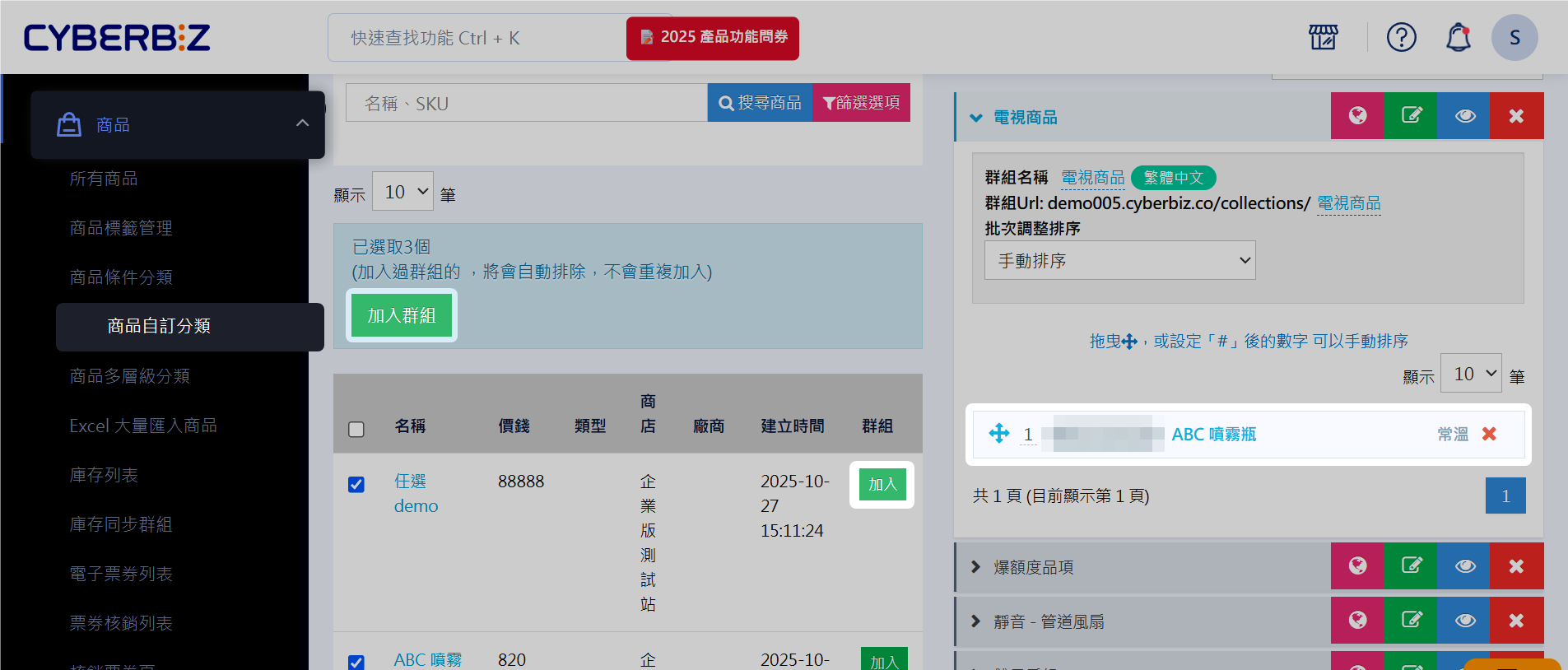Click the globe icon for 電視商品 group
1568x670 pixels.
click(x=1357, y=116)
